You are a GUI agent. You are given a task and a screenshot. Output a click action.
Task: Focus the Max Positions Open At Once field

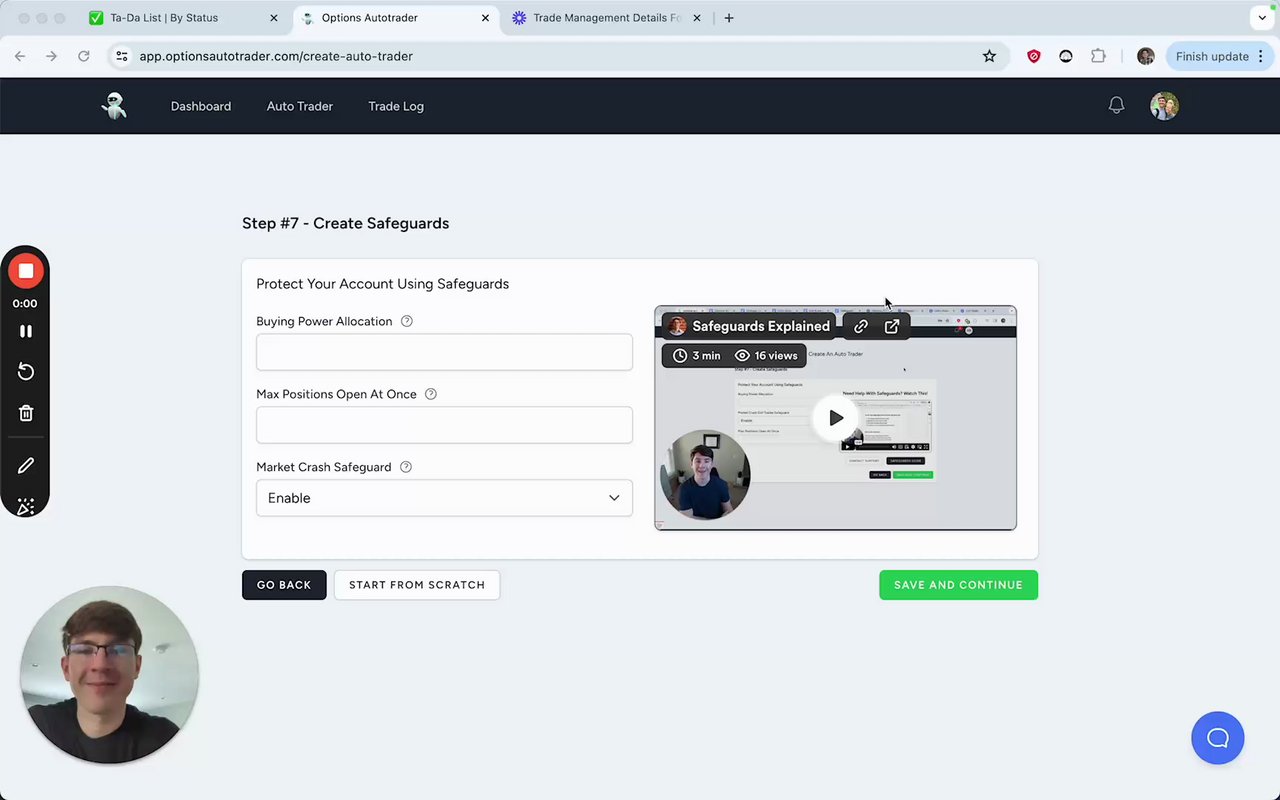click(x=444, y=425)
